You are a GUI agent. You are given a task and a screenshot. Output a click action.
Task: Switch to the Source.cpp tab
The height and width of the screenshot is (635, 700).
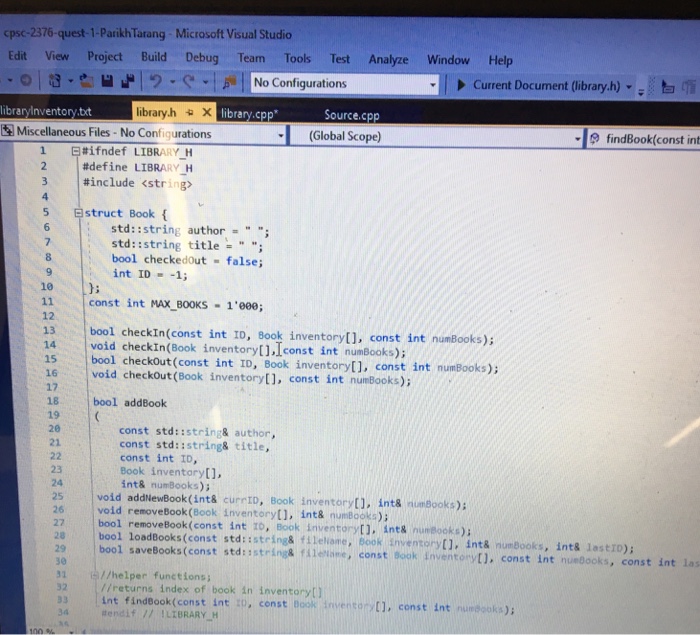(352, 115)
